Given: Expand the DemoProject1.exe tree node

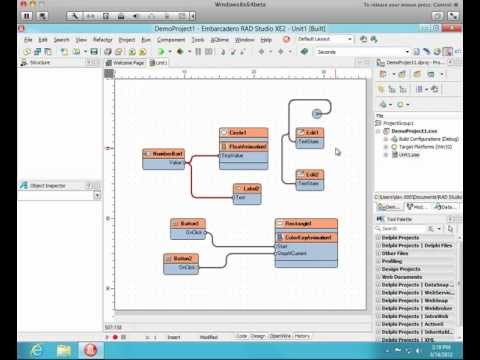Looking at the screenshot, I should pos(378,131).
